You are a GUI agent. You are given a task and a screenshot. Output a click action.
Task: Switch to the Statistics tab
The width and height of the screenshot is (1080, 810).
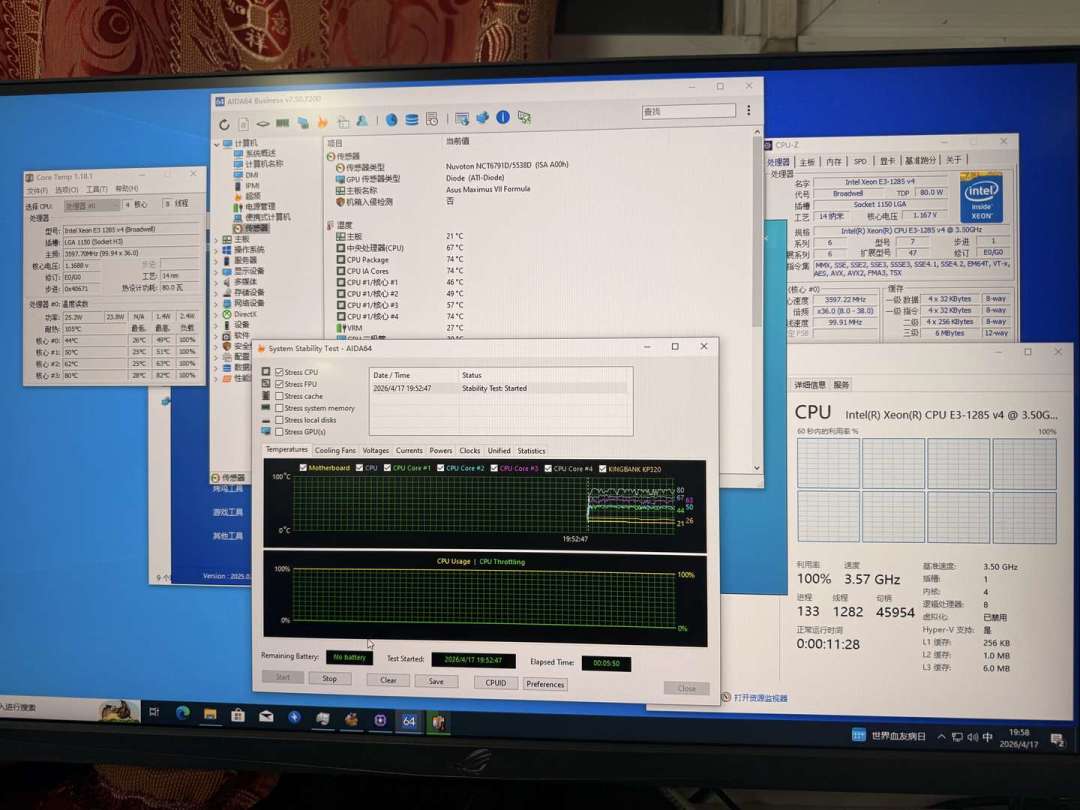pyautogui.click(x=531, y=451)
